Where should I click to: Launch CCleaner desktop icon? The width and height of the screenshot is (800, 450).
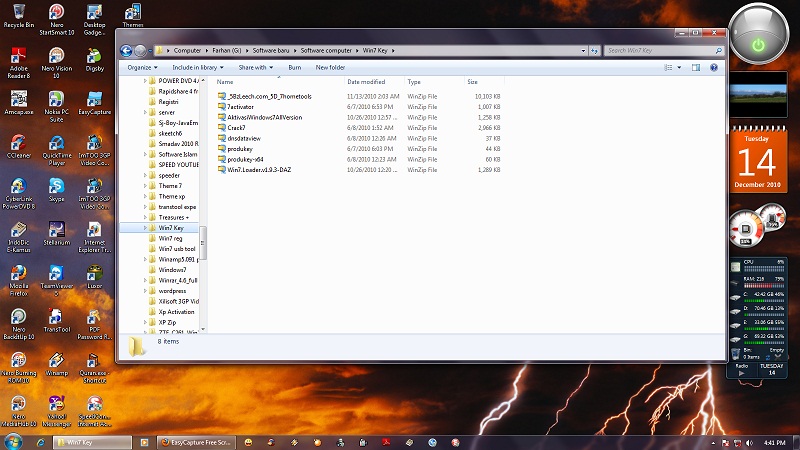coord(19,146)
